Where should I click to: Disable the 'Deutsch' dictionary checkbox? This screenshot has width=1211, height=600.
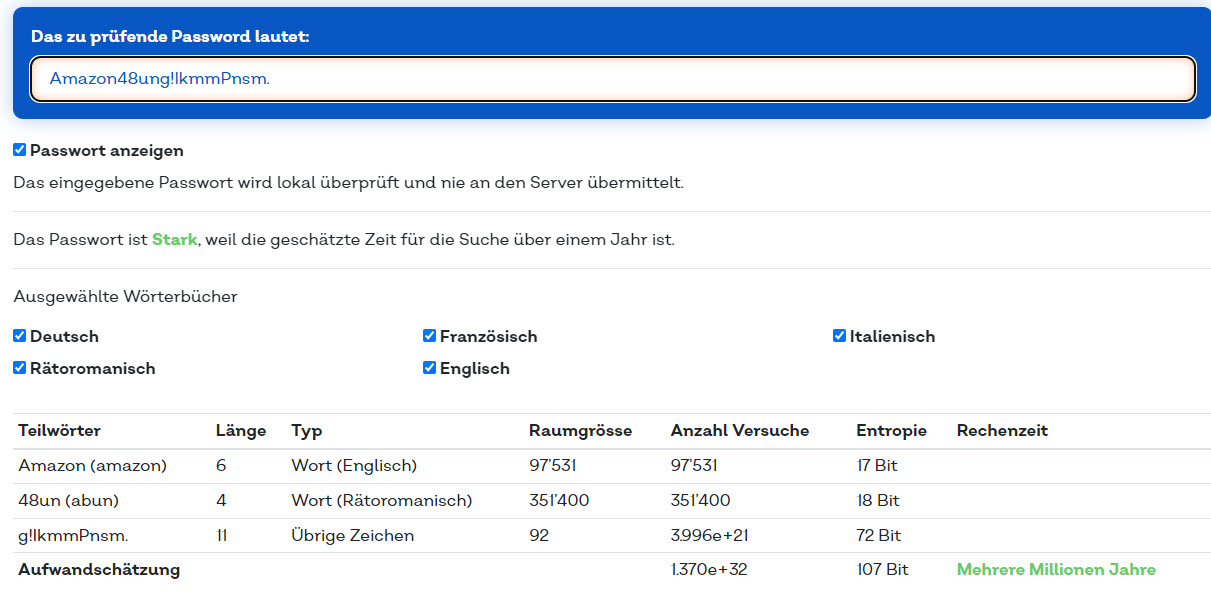(x=18, y=336)
